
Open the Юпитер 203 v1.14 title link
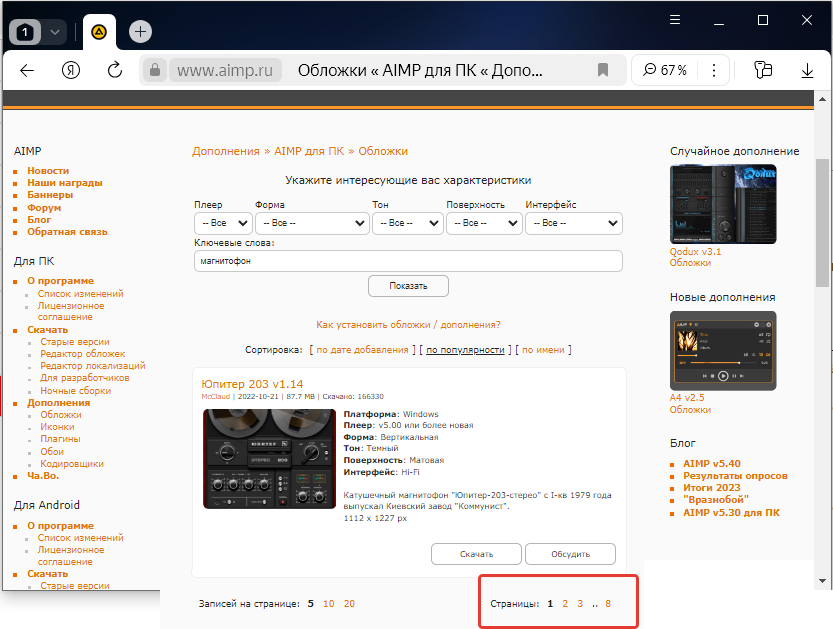tap(252, 384)
